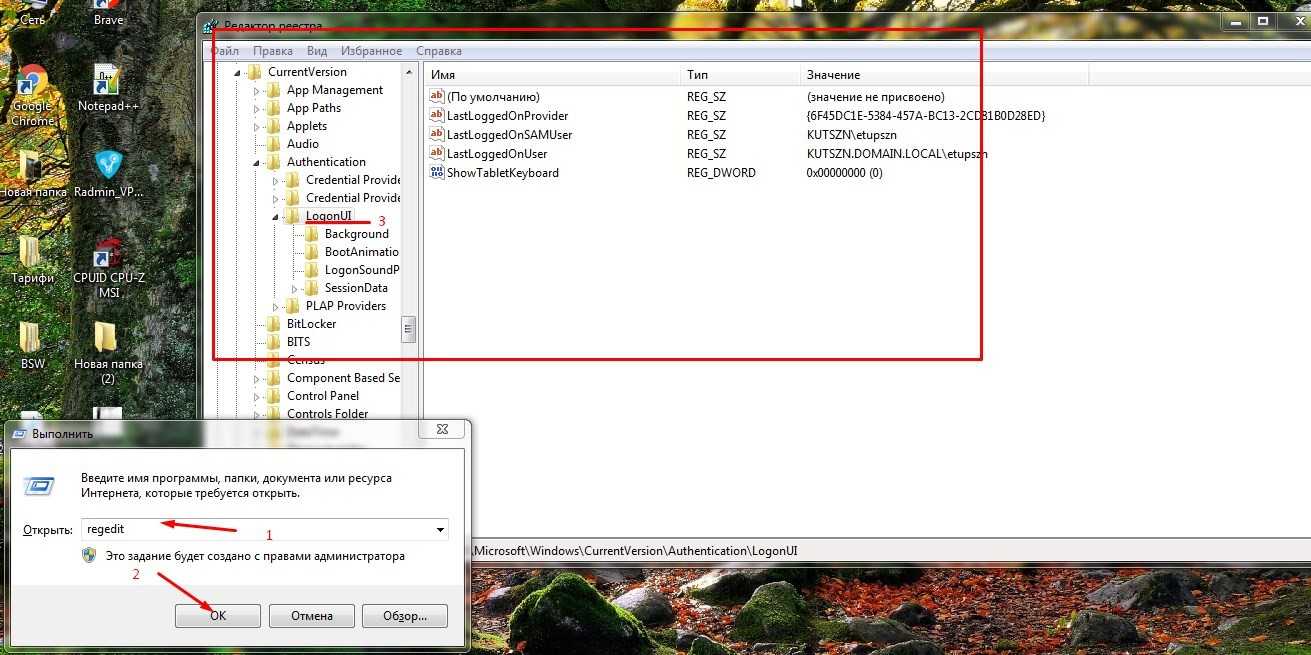Click the registry tree vertical scrollbar thumb
Viewport: 1311px width, 655px height.
408,329
